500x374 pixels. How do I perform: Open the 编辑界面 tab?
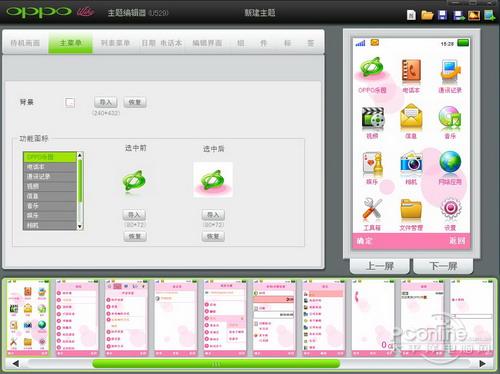pos(207,43)
